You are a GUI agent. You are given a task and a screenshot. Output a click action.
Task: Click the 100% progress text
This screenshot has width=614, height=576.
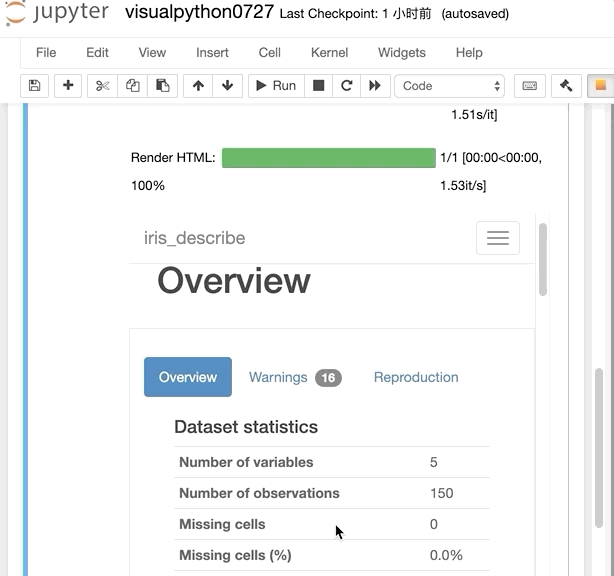coord(148,185)
